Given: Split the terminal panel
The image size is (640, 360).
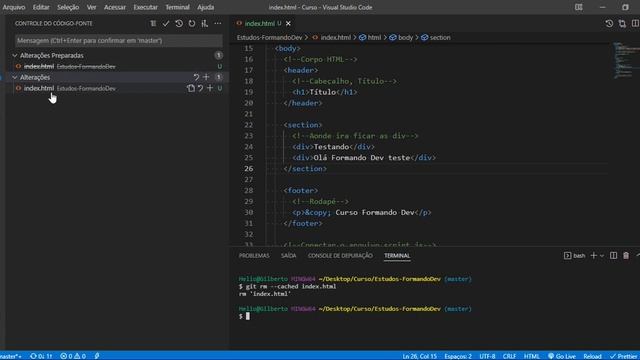Looking at the screenshot, I should (x=613, y=256).
